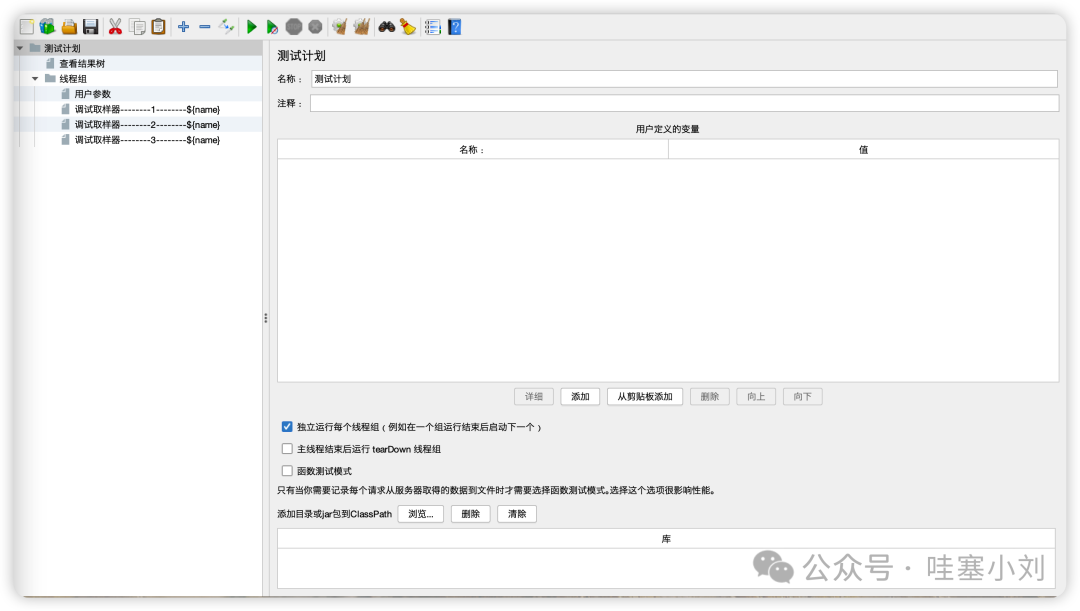The height and width of the screenshot is (611, 1080).
Task: Select the 测试计划 root tree item
Action: coord(62,48)
